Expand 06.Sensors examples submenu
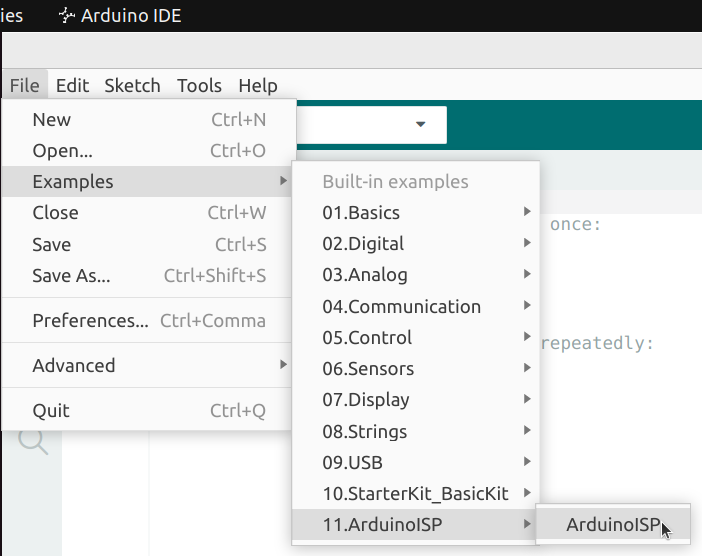 (415, 369)
